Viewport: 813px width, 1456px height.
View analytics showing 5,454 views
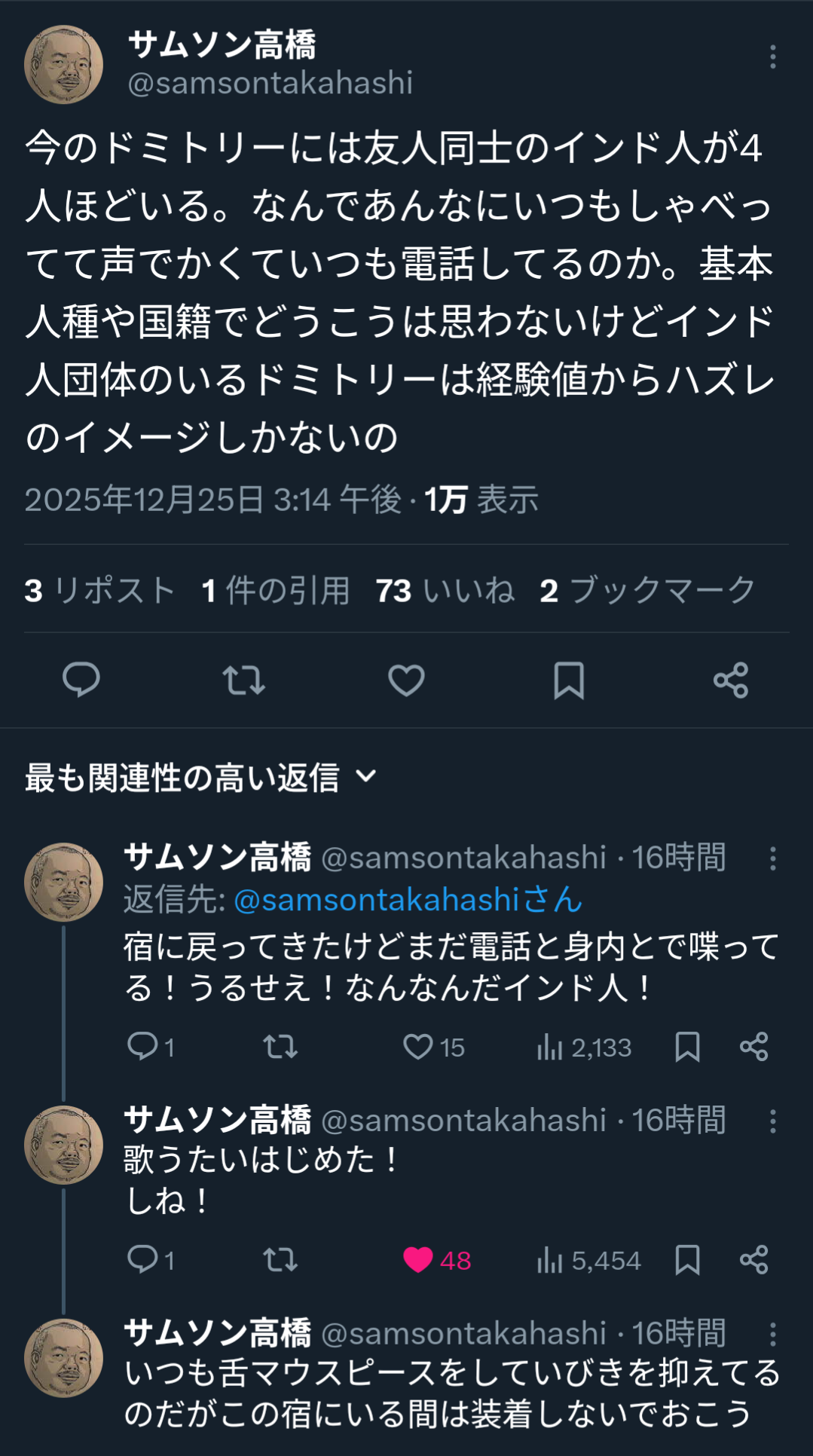coord(588,1260)
